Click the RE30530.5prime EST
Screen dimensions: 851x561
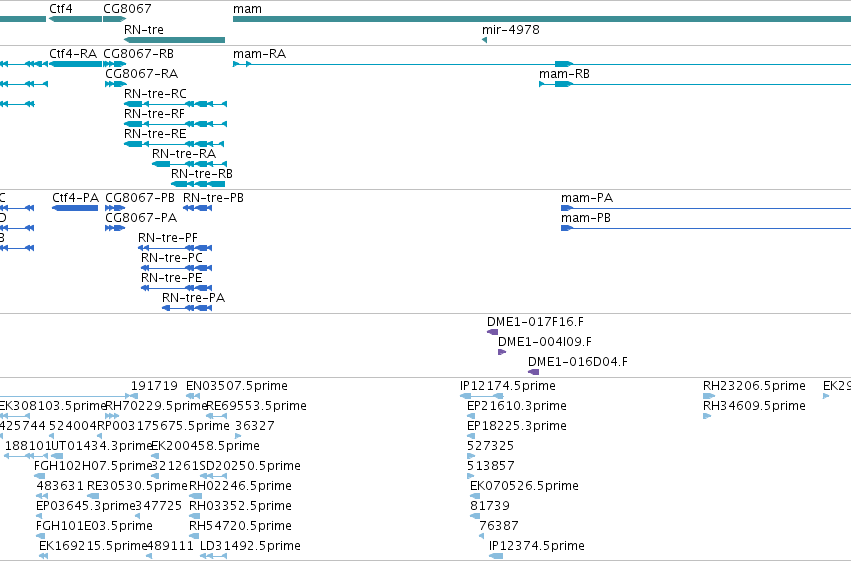coord(93,496)
